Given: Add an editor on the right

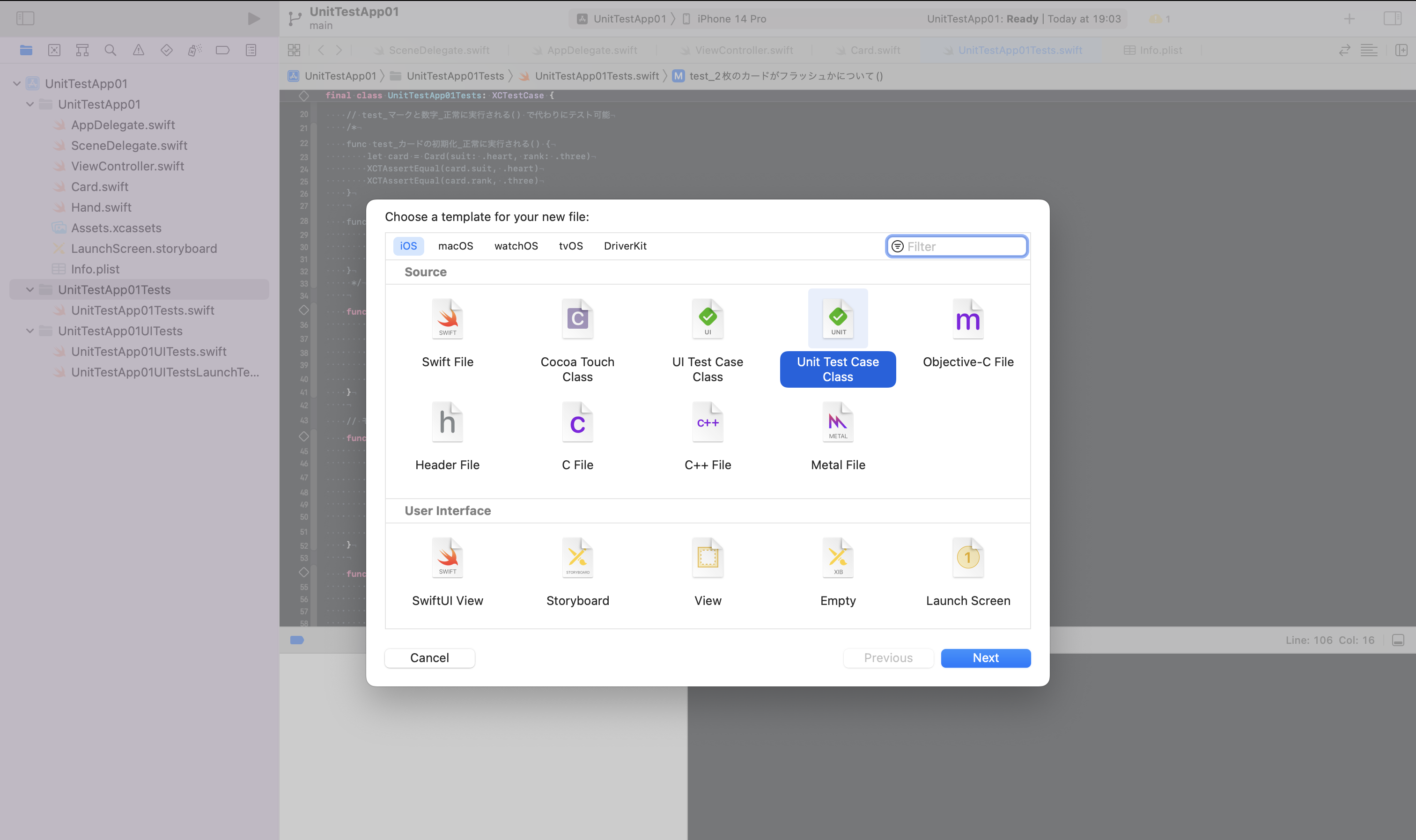Looking at the screenshot, I should (x=1401, y=51).
